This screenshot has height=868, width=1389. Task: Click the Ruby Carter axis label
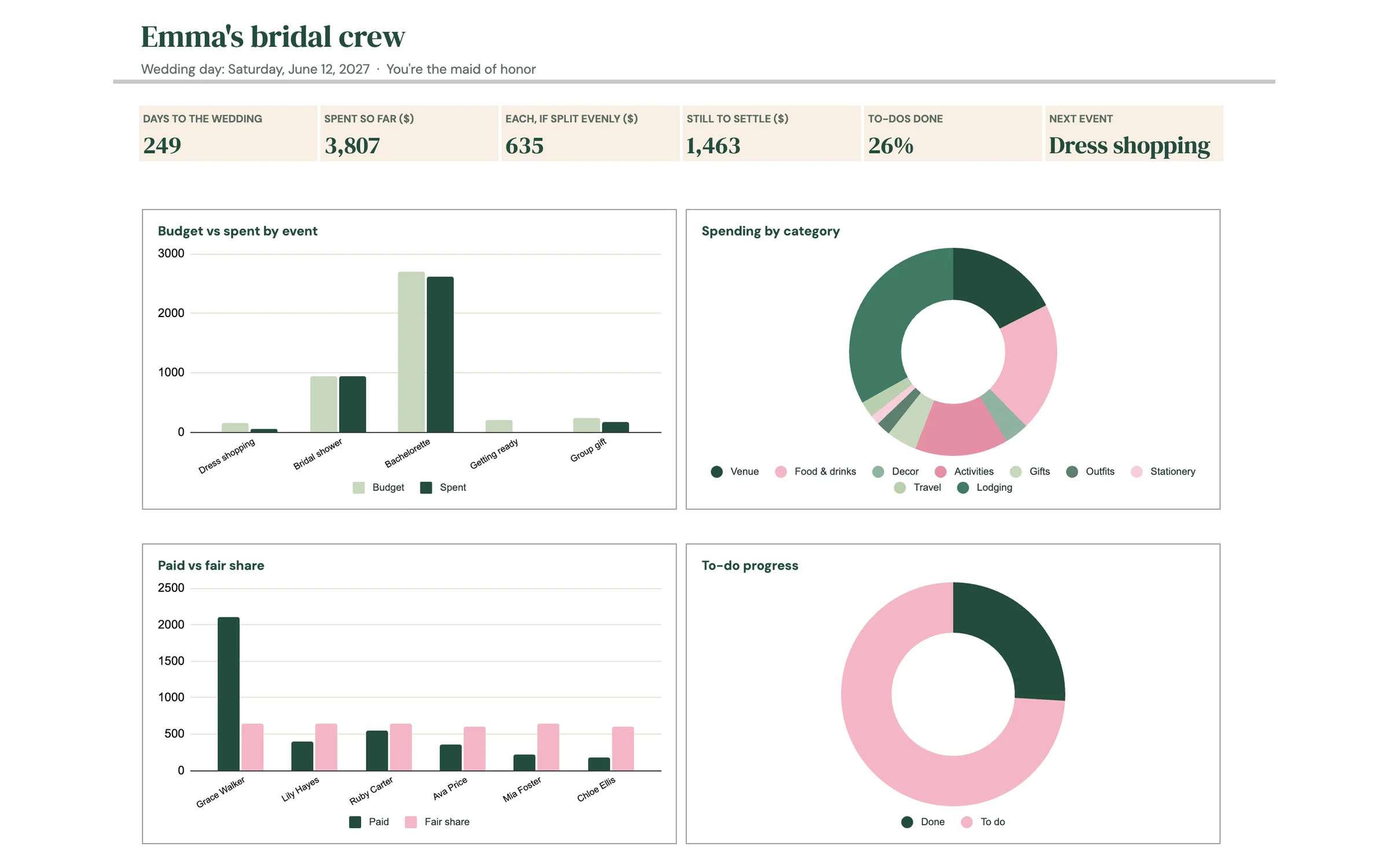pos(372,791)
